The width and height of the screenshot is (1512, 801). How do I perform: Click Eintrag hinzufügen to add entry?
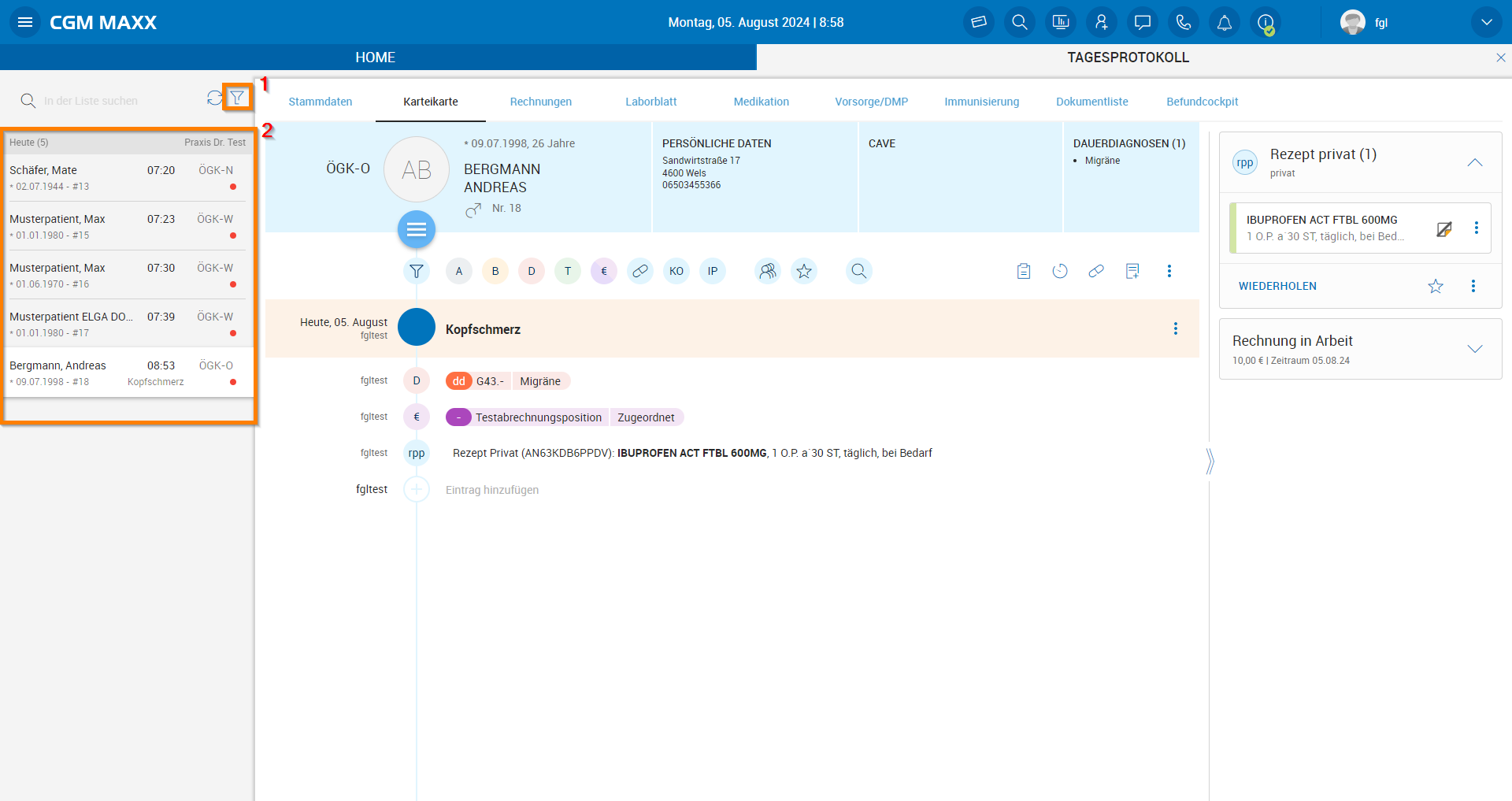pyautogui.click(x=492, y=490)
